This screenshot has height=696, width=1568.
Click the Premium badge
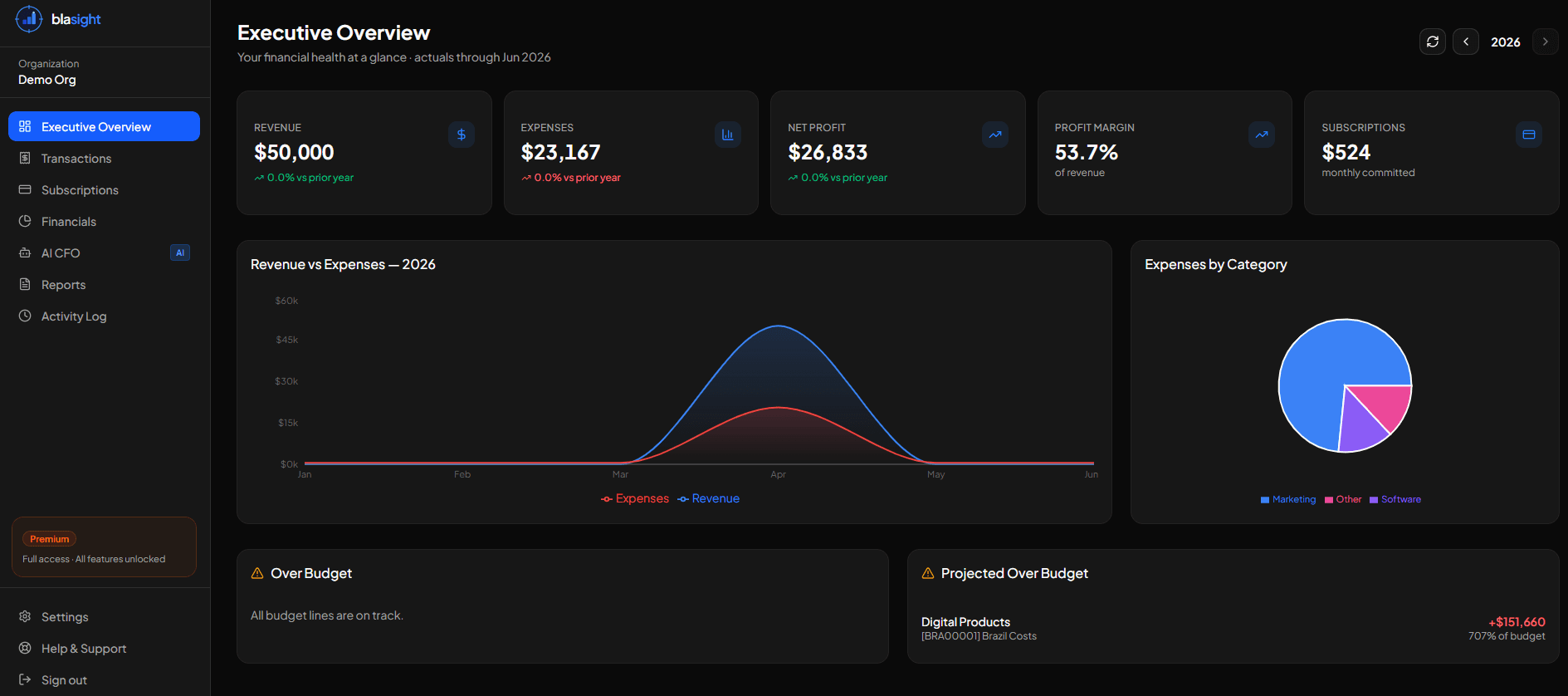(50, 539)
